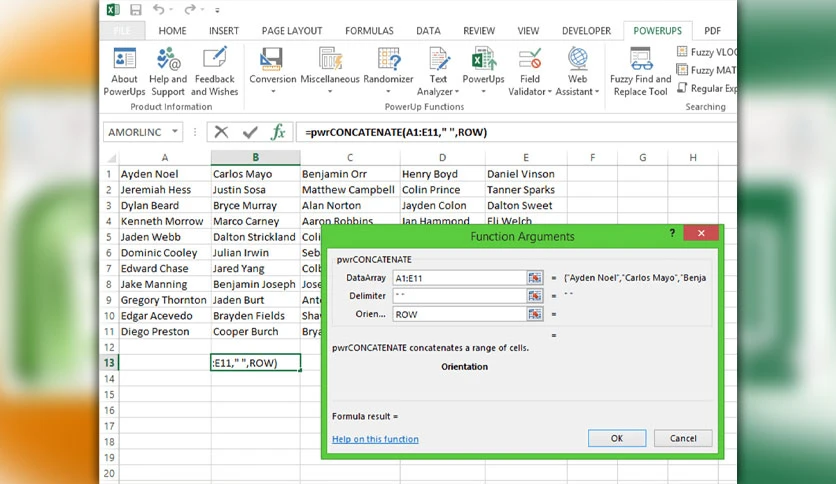Open About PowerUps information
This screenshot has height=484, width=836.
(x=124, y=72)
